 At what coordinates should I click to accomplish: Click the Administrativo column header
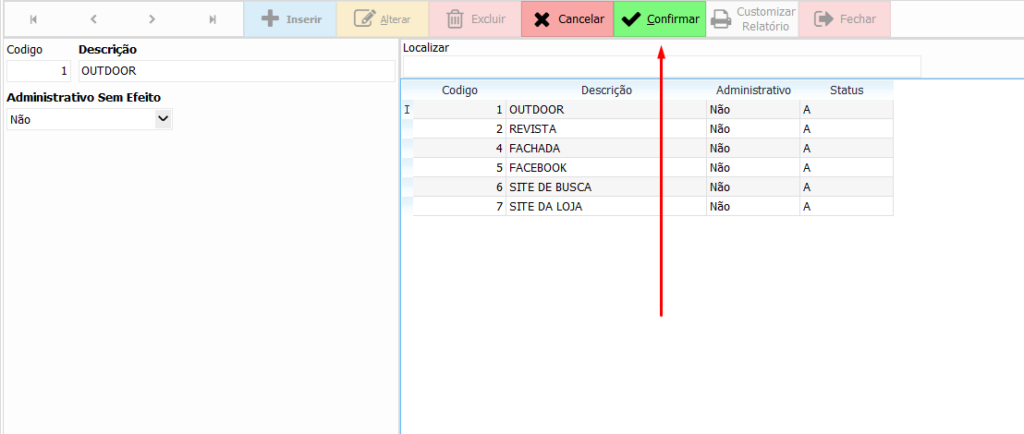[x=753, y=90]
